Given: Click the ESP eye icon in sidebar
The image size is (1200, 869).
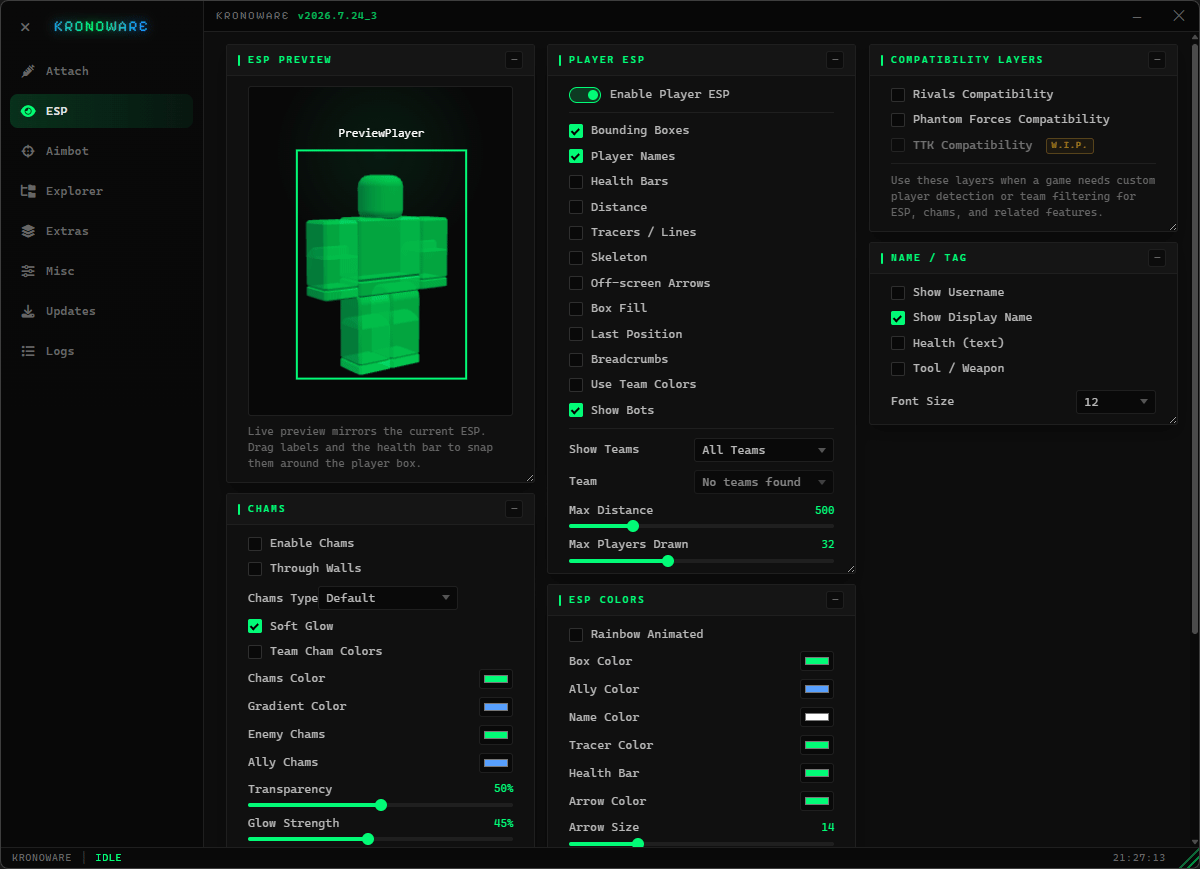Looking at the screenshot, I should 28,111.
